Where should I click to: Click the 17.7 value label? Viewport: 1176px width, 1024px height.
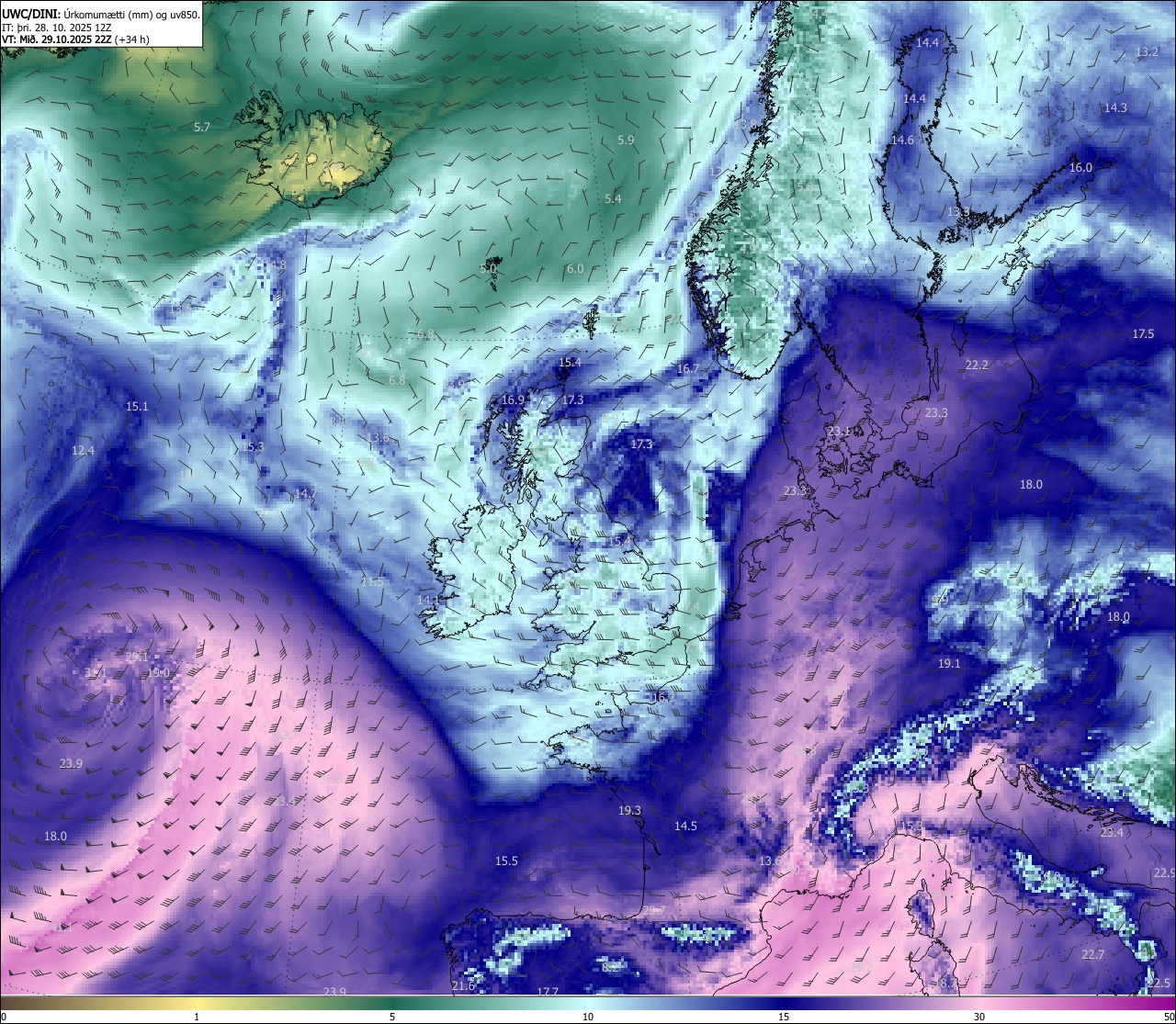coord(548,992)
